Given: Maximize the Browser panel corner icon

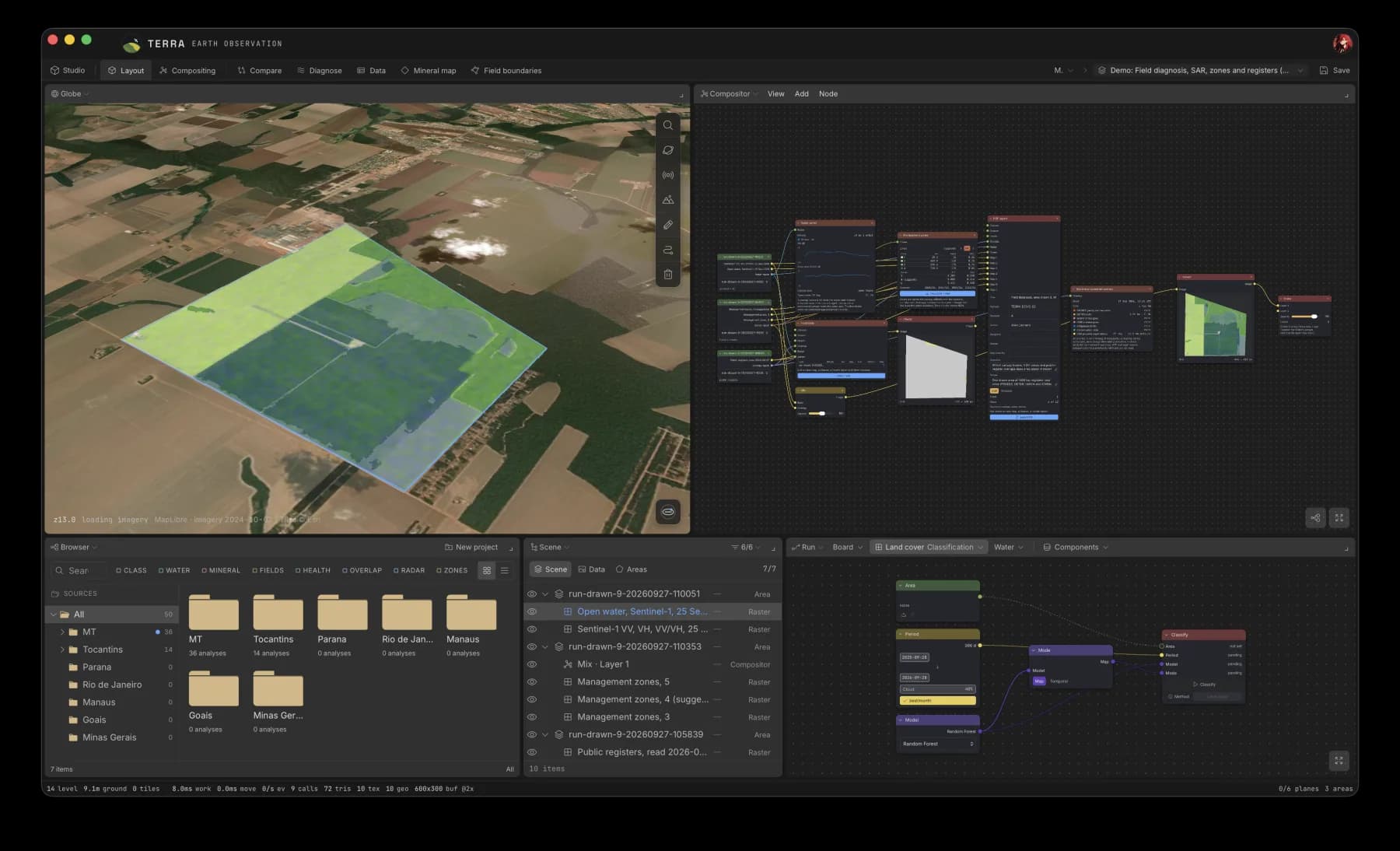Looking at the screenshot, I should click(x=511, y=548).
